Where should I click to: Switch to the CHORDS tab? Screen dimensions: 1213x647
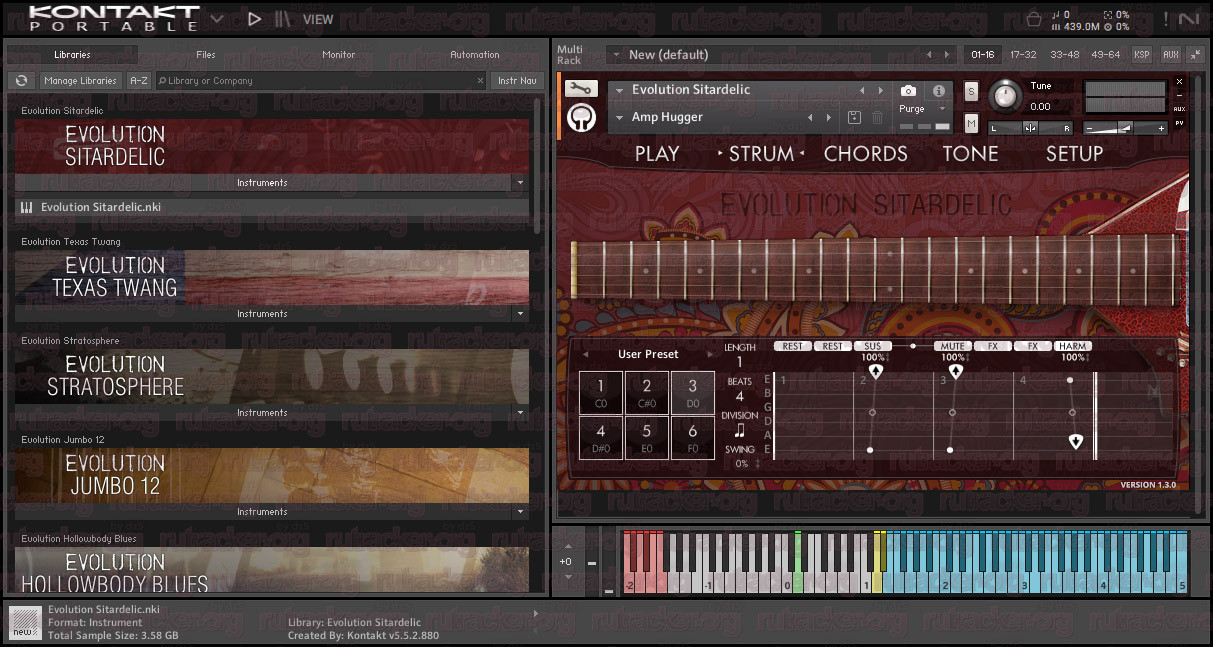tap(866, 154)
